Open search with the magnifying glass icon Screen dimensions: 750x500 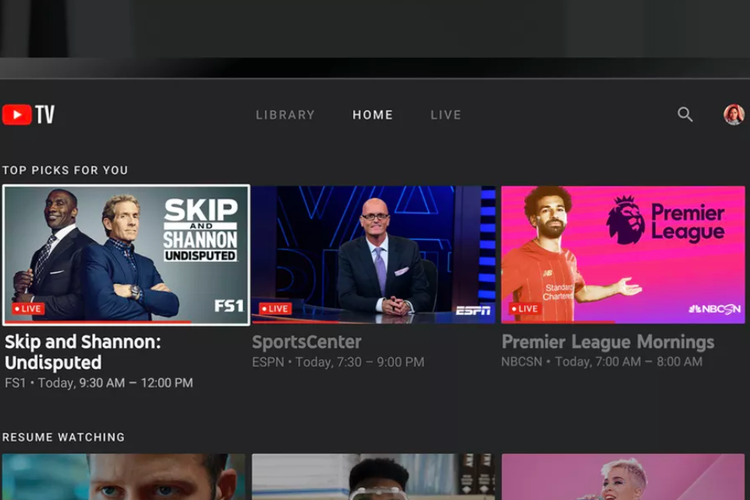[x=685, y=115]
